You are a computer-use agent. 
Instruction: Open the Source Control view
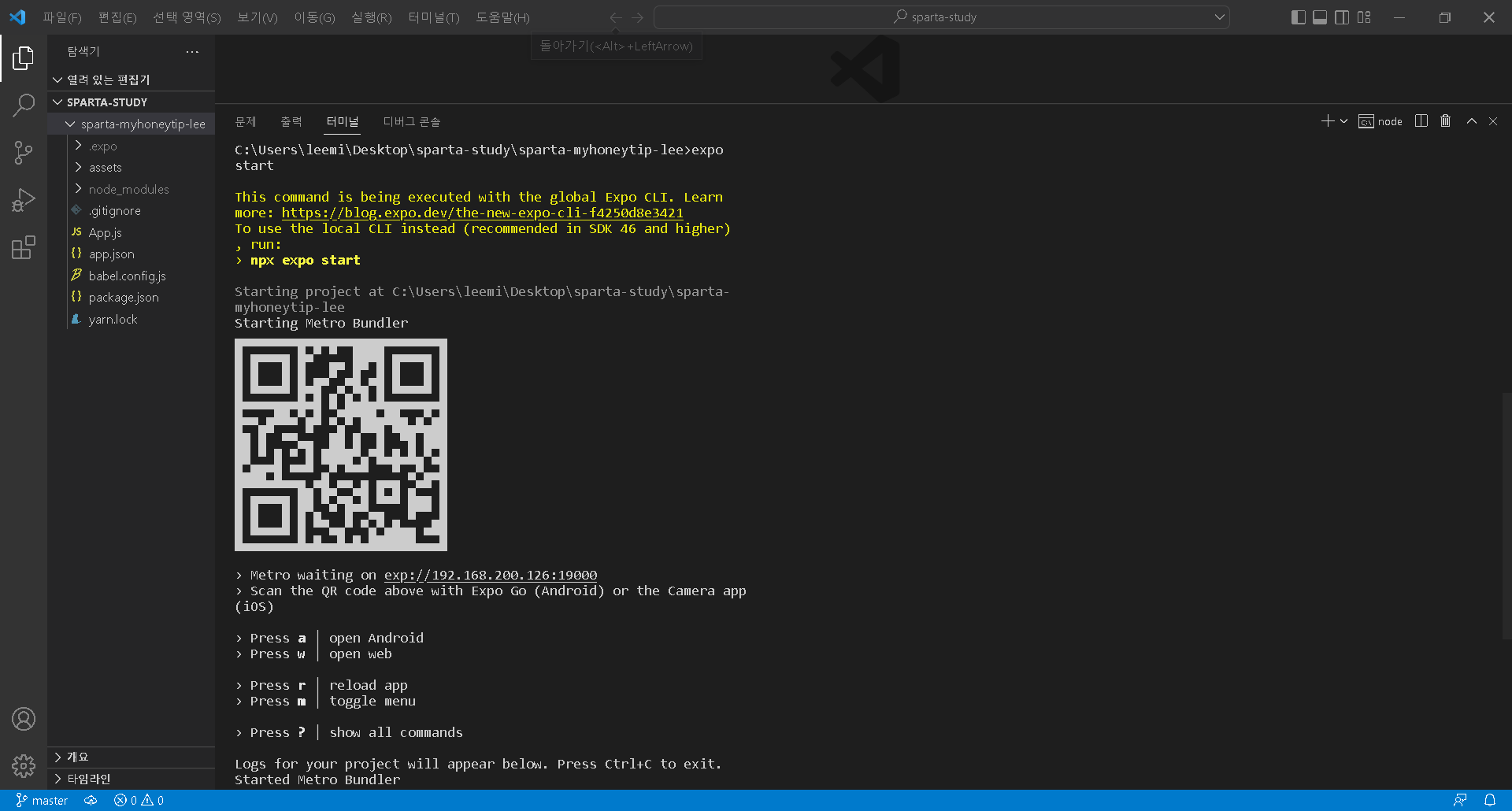click(x=24, y=153)
